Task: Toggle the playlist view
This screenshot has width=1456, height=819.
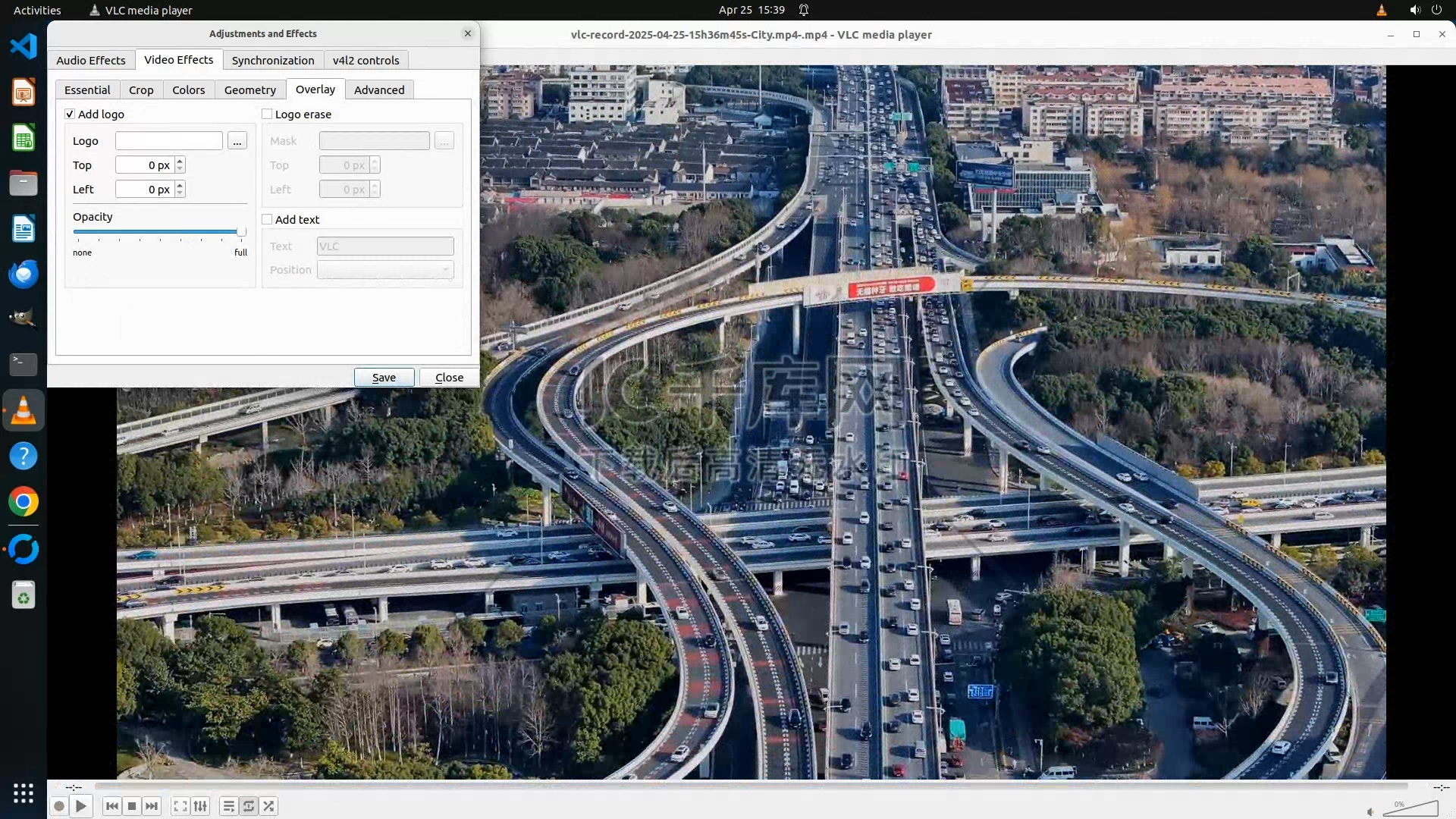Action: click(228, 806)
